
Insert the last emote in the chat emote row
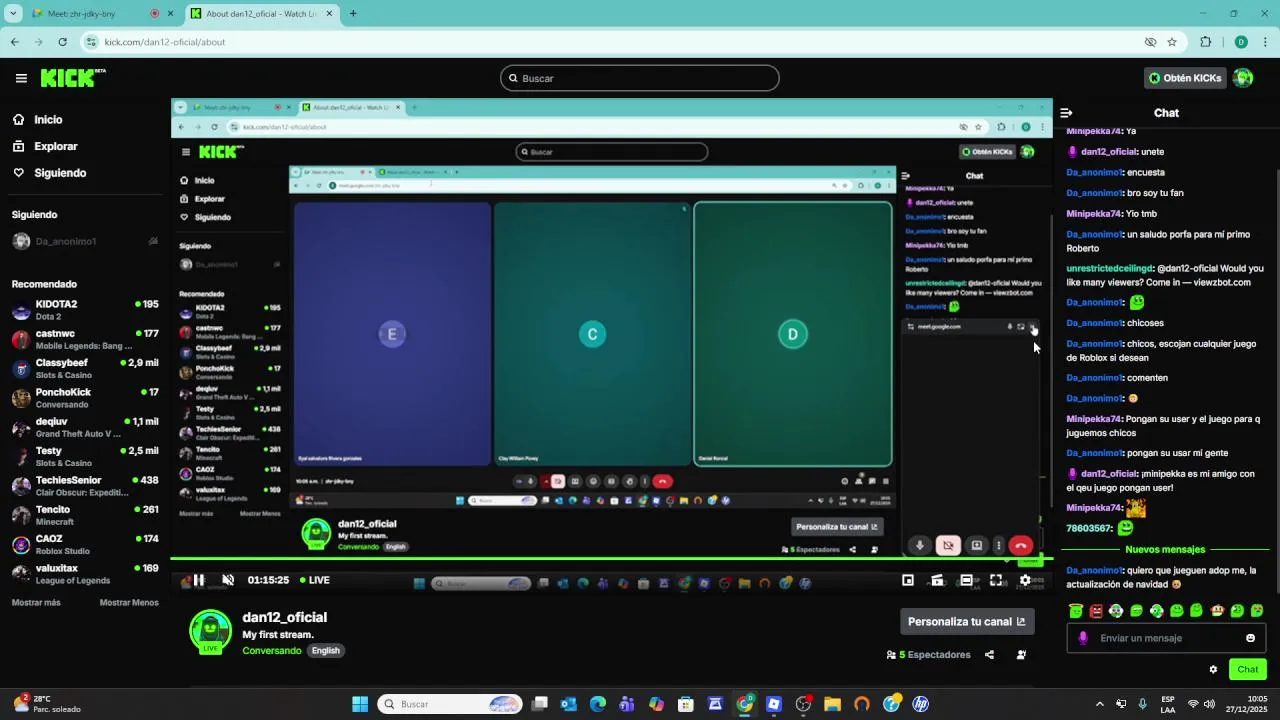coord(1257,610)
